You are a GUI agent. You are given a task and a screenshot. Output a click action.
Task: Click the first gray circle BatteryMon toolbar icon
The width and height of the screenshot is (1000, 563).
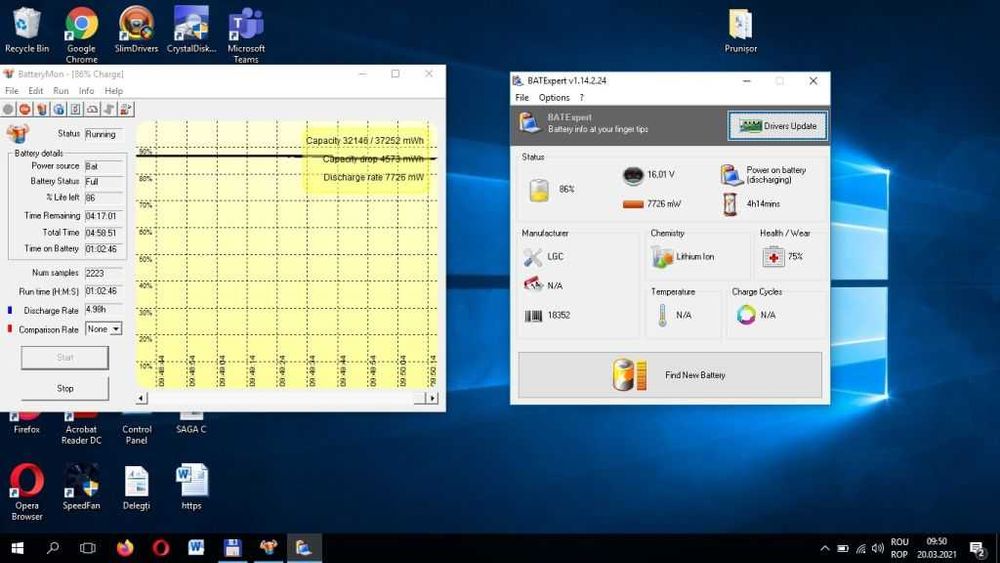9,109
